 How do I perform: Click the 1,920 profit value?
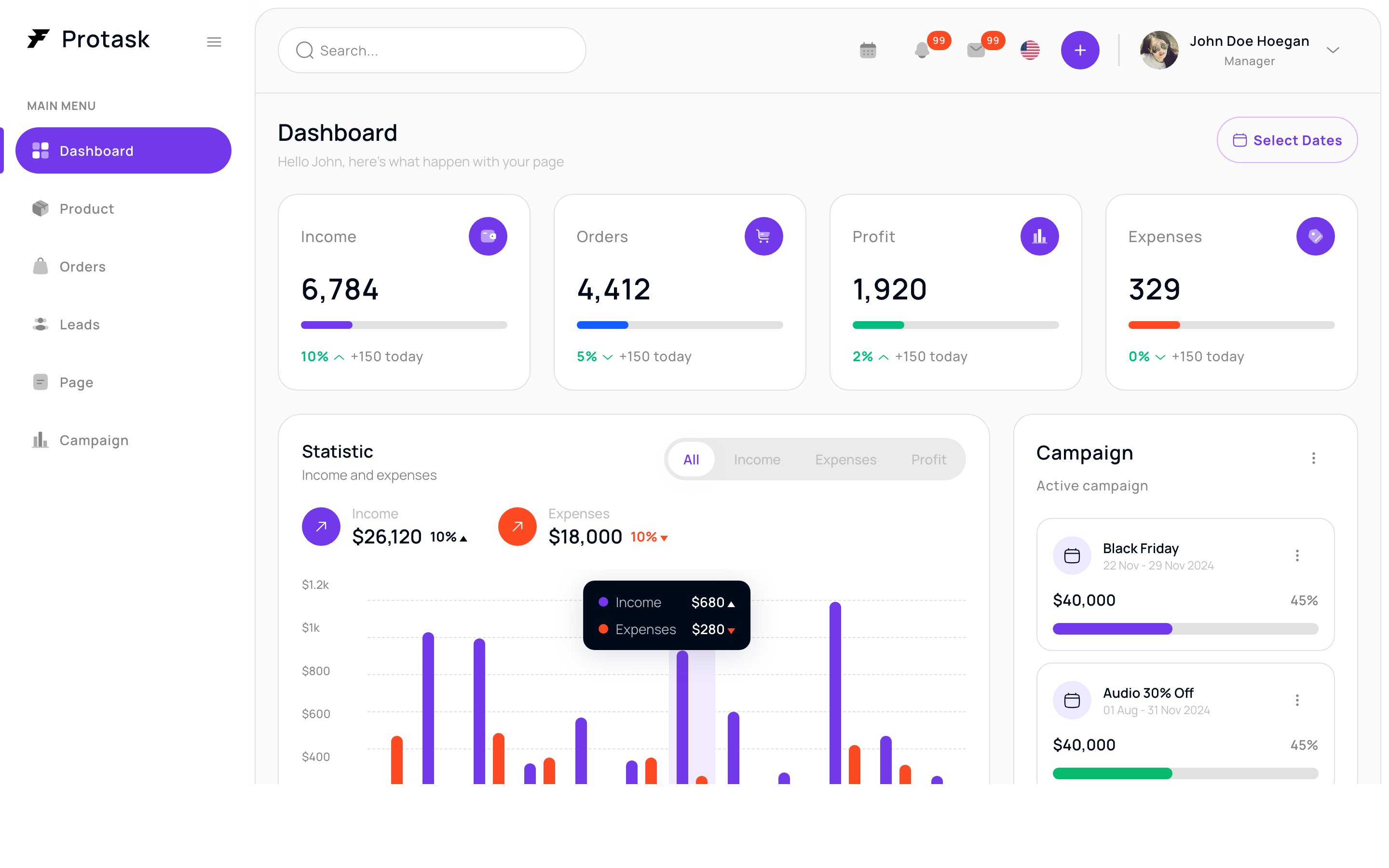(890, 289)
